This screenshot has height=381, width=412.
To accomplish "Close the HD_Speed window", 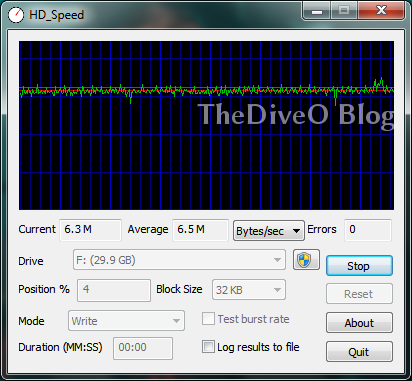I will [x=381, y=11].
